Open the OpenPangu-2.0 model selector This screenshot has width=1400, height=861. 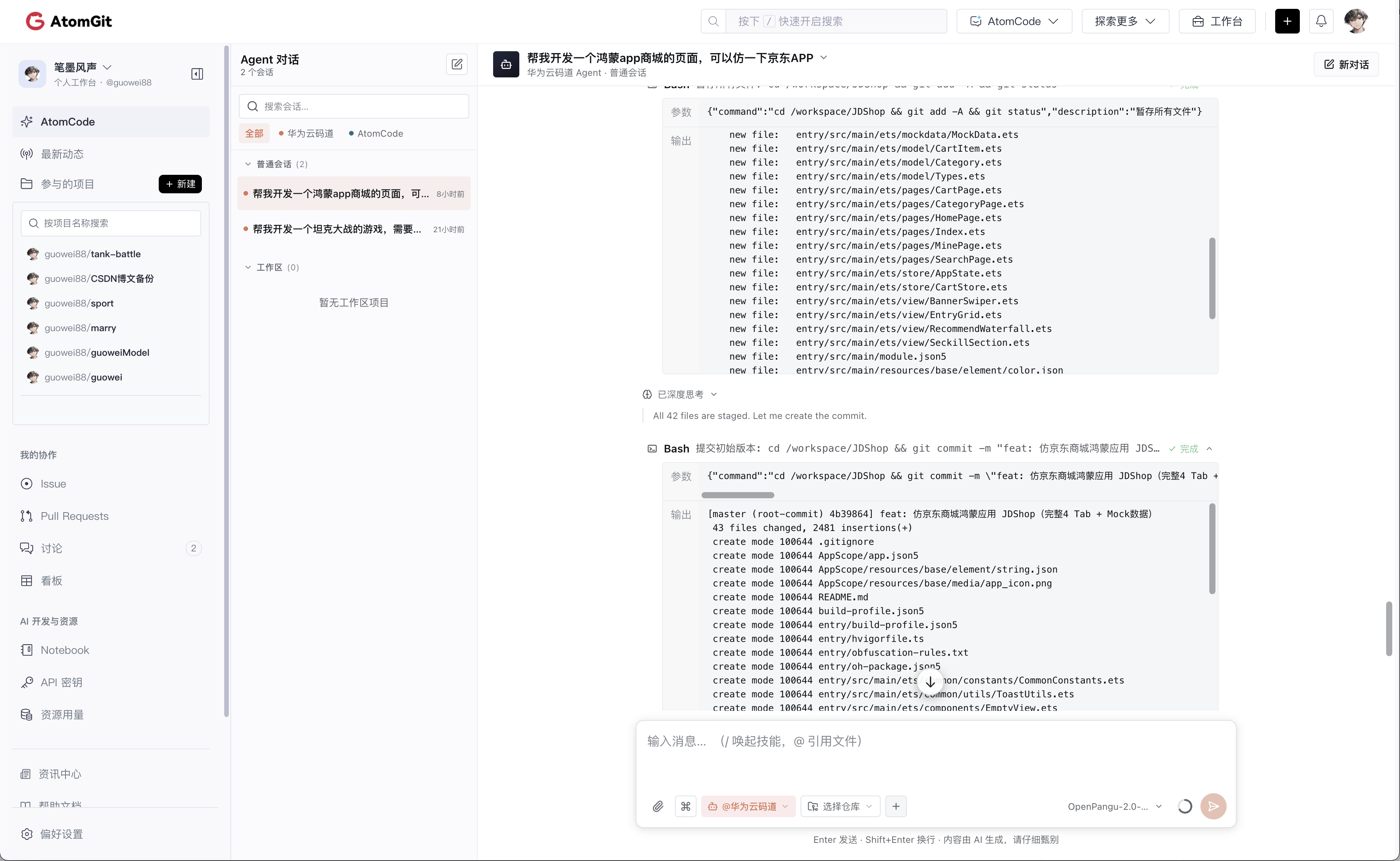[1115, 806]
